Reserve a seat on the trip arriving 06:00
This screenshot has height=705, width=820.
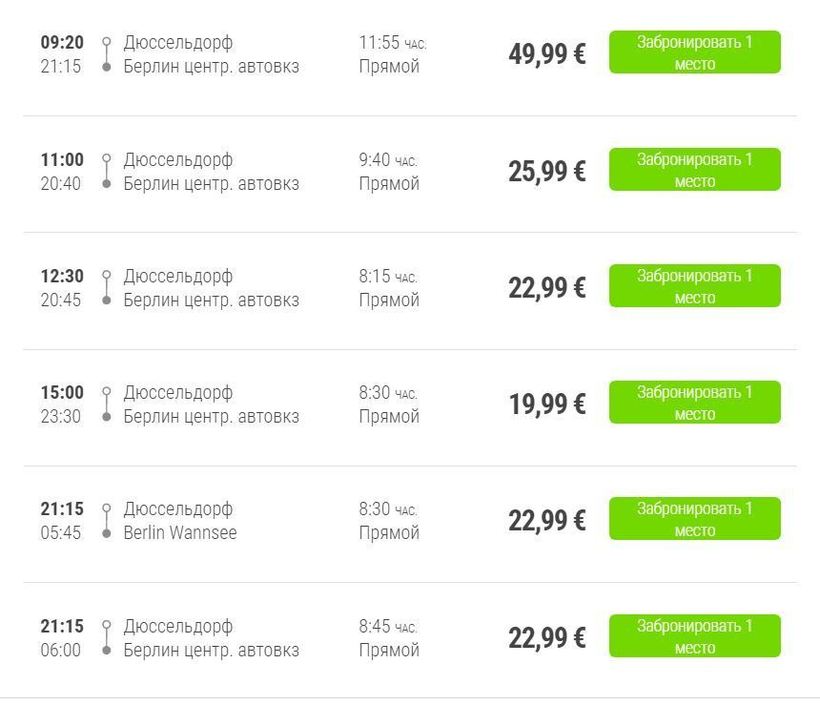694,636
